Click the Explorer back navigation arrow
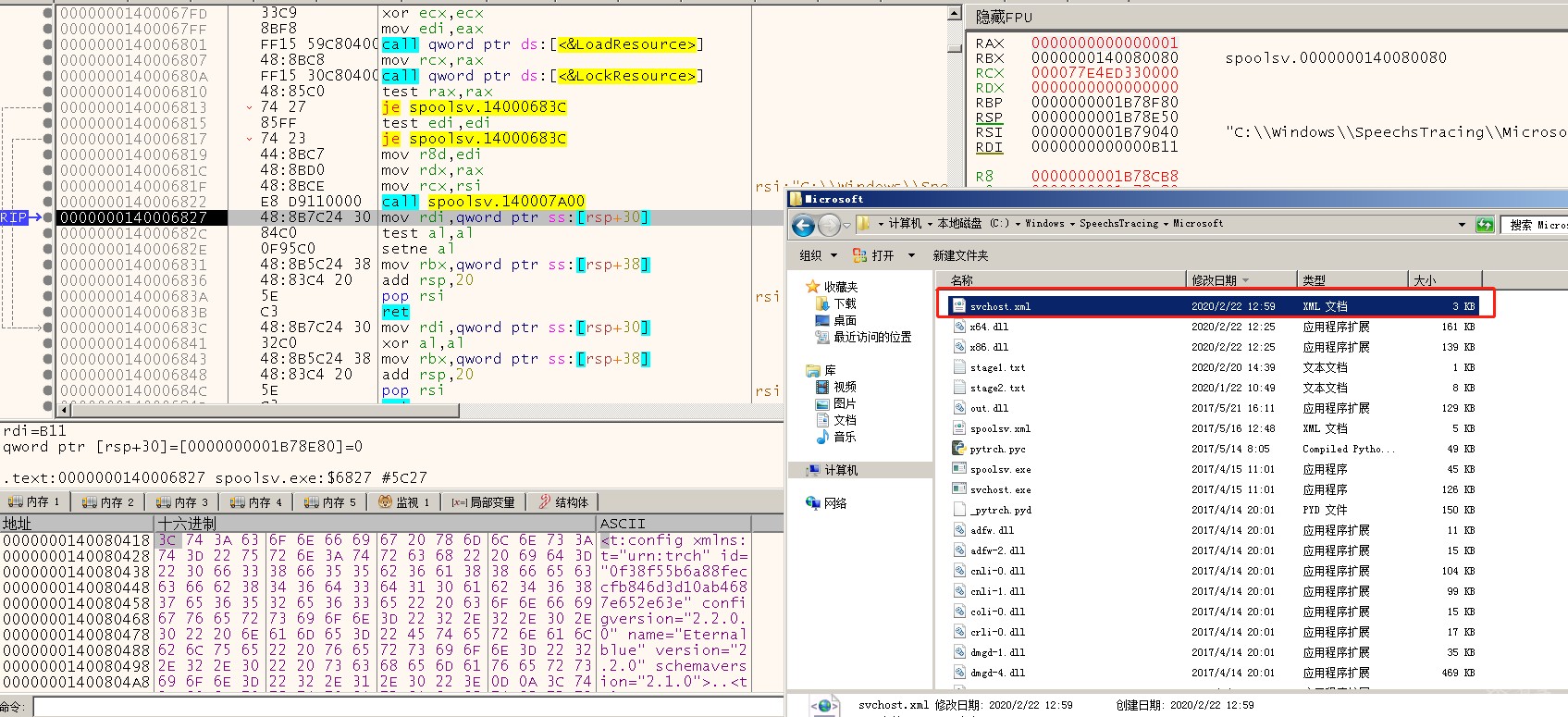 804,224
